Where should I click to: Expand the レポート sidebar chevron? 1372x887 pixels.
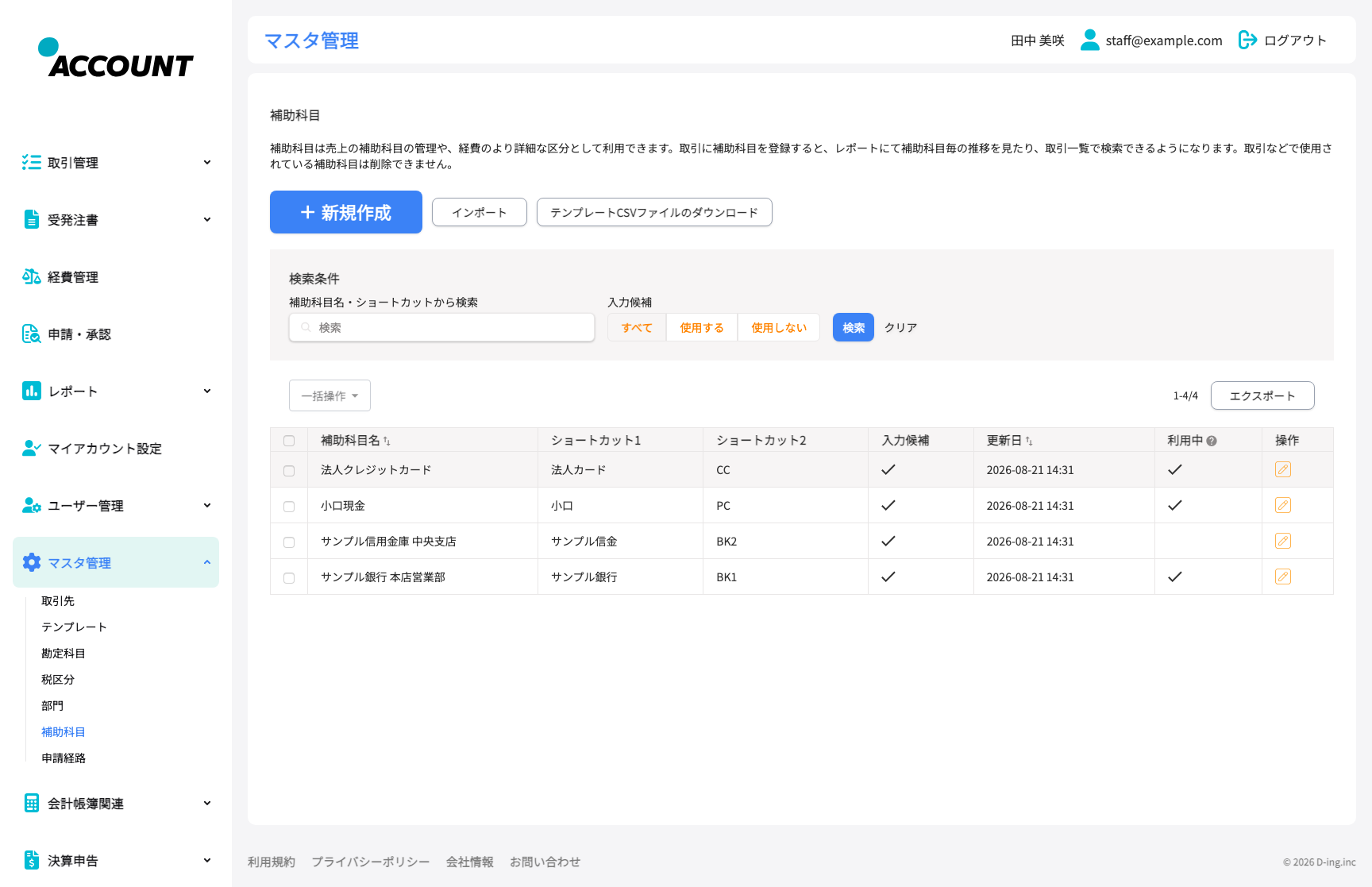tap(207, 391)
